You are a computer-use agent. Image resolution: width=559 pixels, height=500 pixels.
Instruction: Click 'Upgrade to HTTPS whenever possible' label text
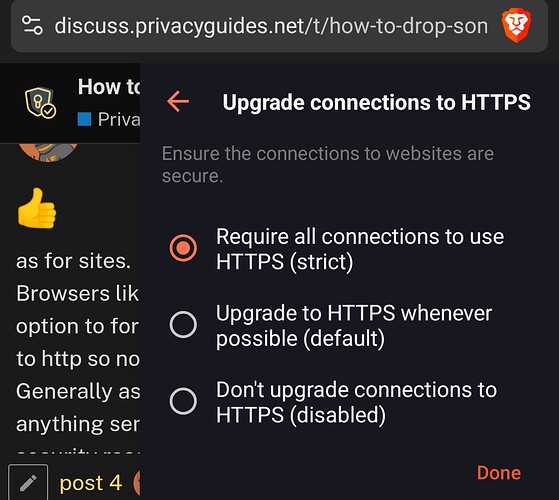[354, 325]
